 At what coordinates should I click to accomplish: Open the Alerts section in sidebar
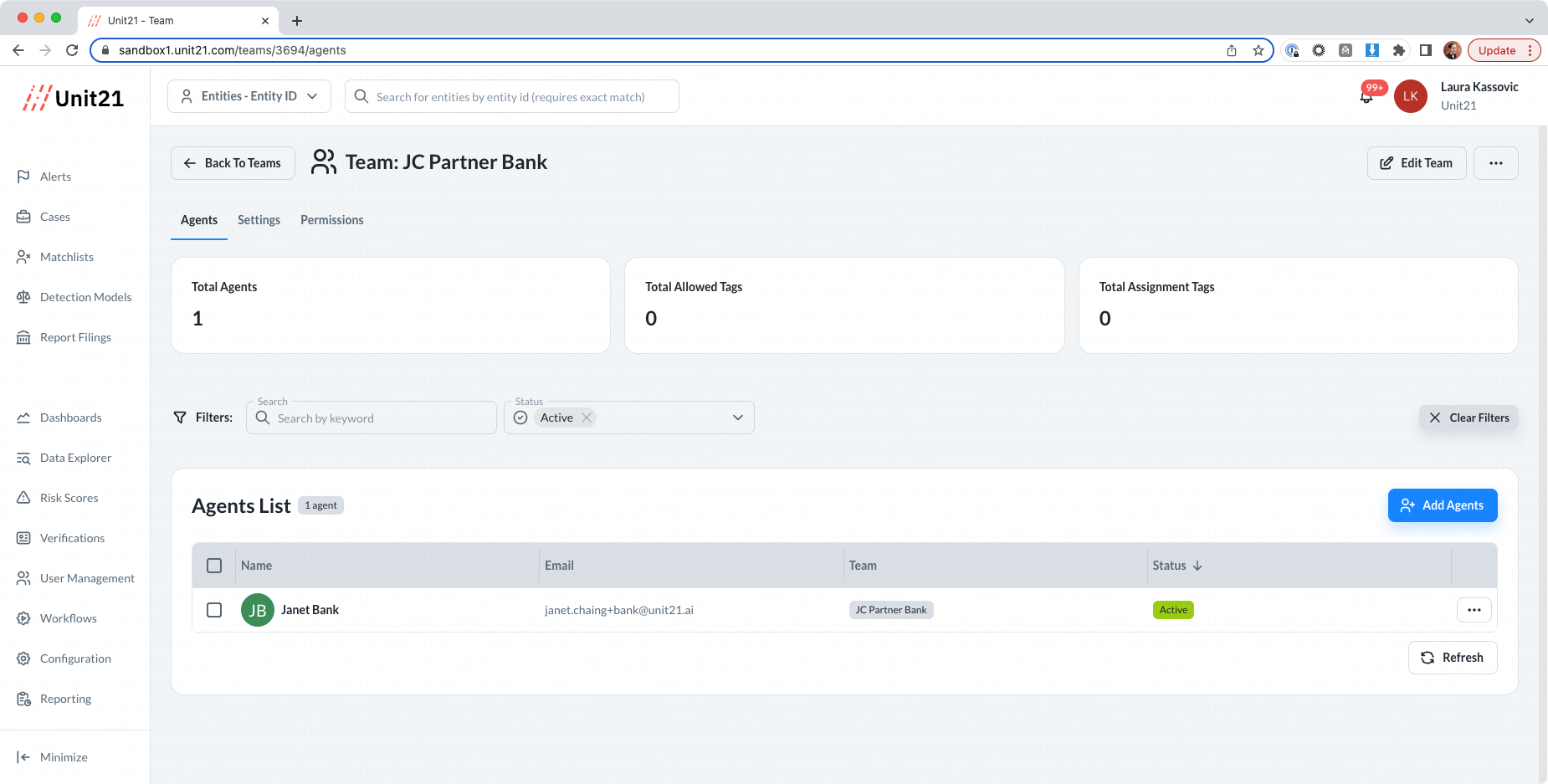pos(55,177)
